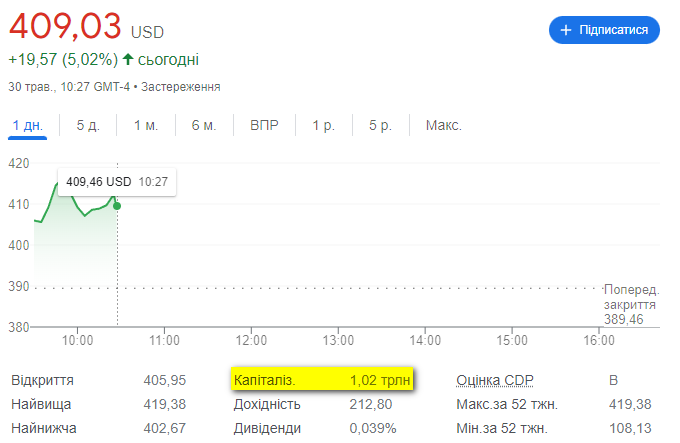This screenshot has height=443, width=680.
Task: Select the Макс. range tab
Action: point(444,125)
